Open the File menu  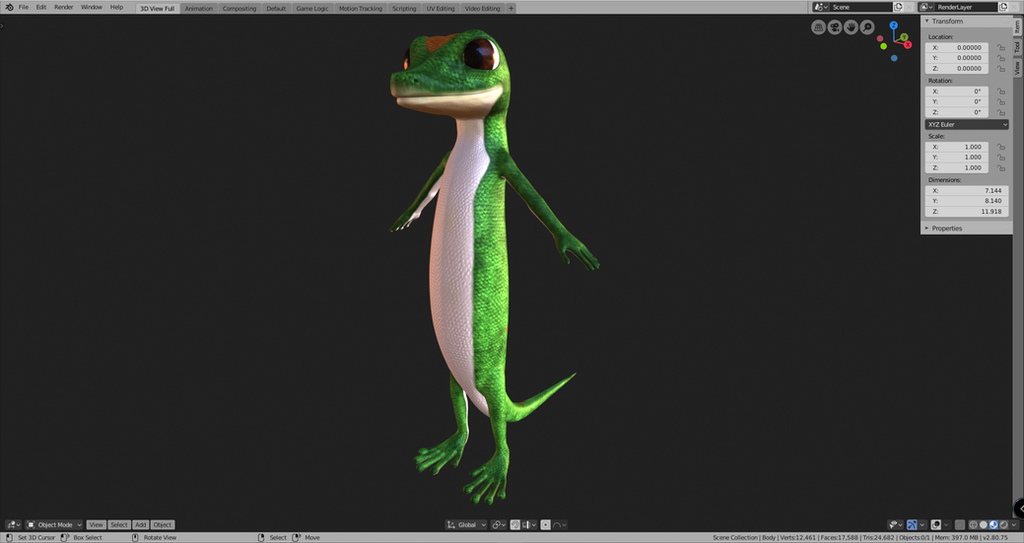pos(24,7)
